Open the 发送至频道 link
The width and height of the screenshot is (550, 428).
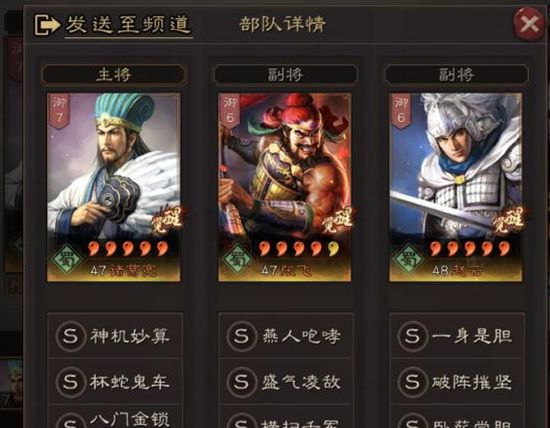click(128, 25)
